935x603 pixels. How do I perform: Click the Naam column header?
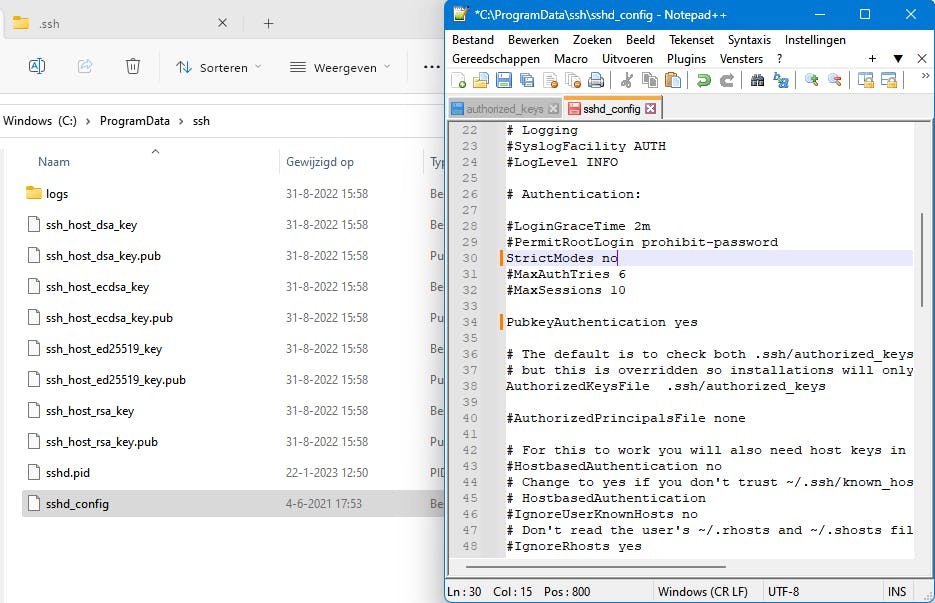click(54, 162)
